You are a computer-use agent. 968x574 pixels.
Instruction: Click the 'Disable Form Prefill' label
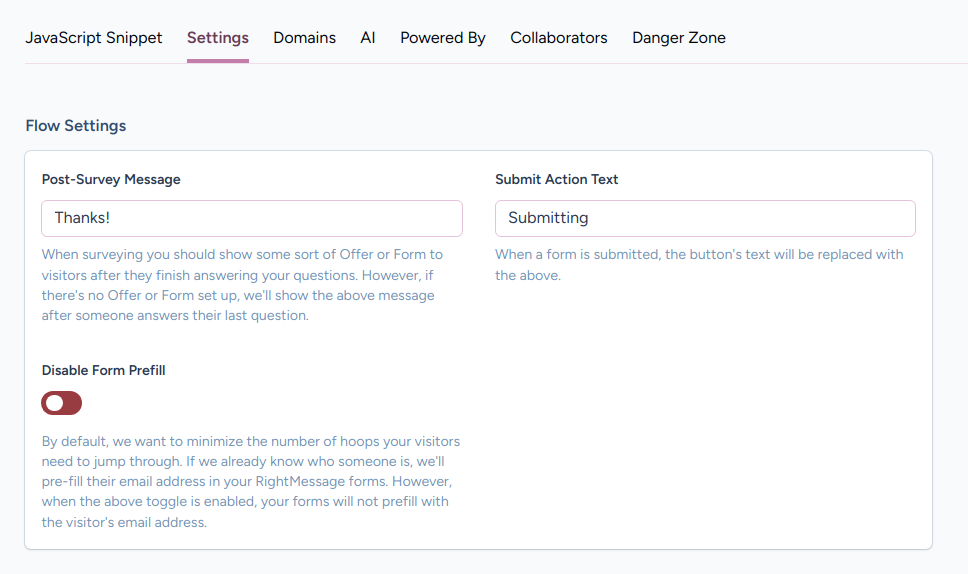pos(103,370)
